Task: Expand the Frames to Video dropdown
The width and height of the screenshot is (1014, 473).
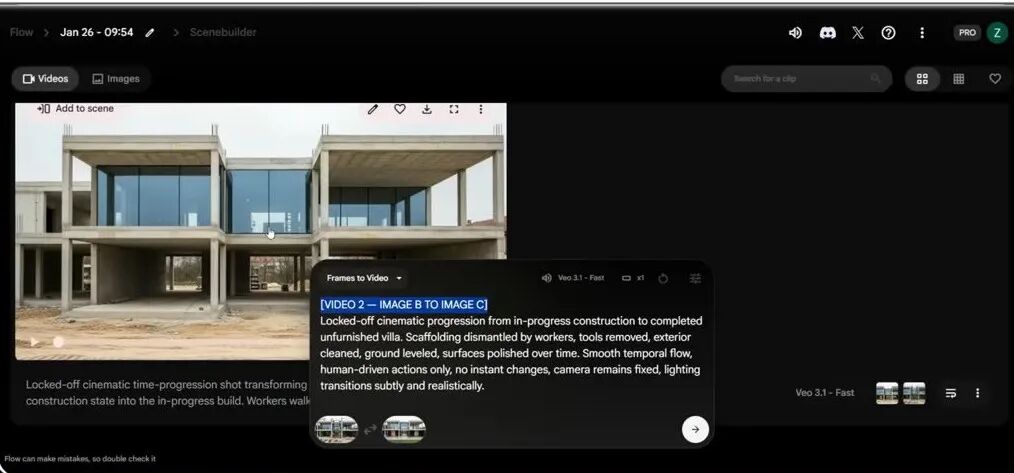Action: 365,278
